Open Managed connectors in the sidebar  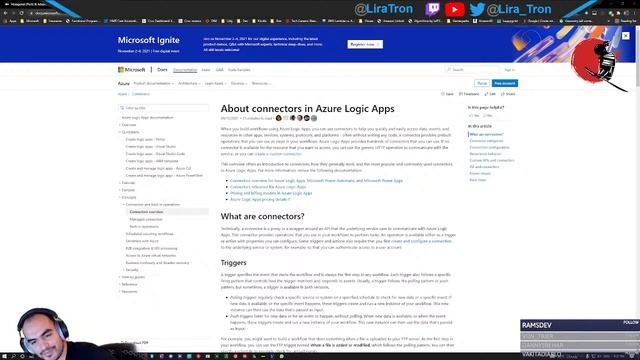pyautogui.click(x=146, y=220)
